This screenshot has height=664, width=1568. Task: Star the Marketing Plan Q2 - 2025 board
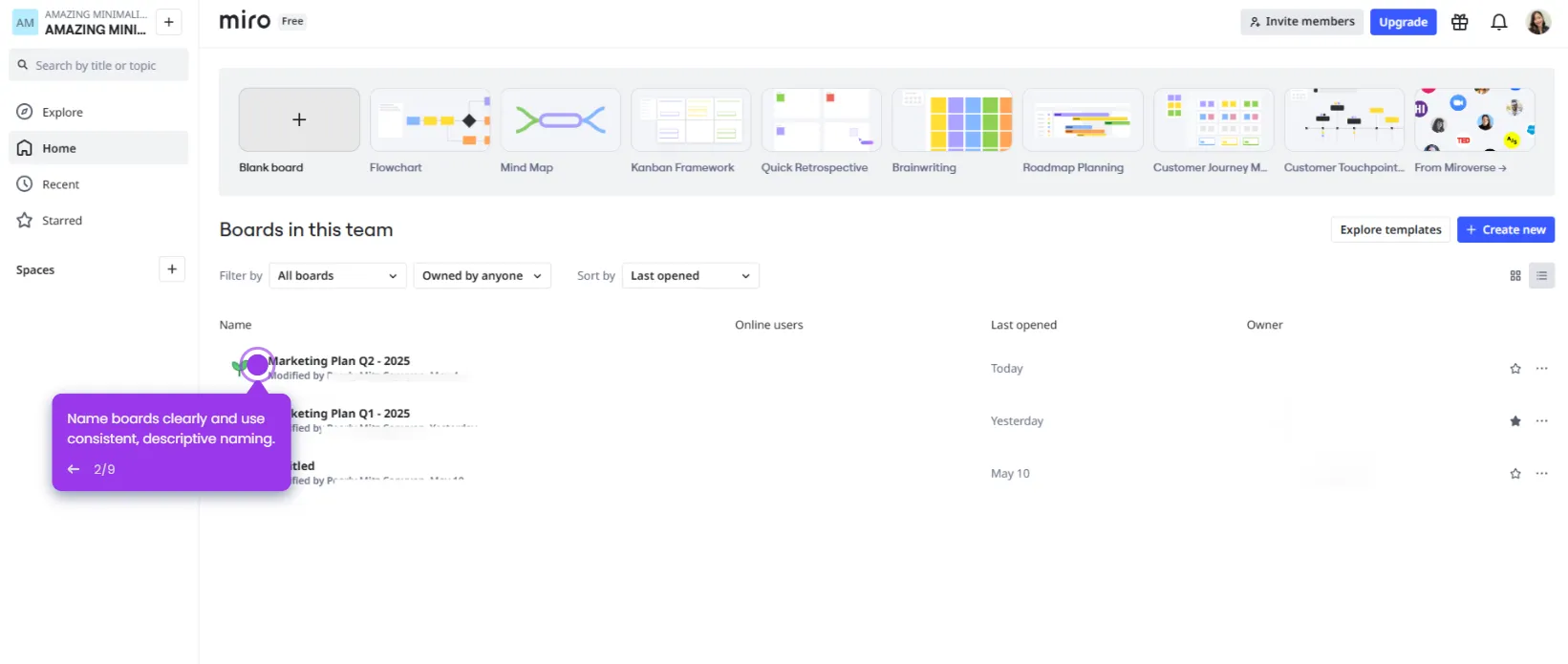pyautogui.click(x=1515, y=369)
